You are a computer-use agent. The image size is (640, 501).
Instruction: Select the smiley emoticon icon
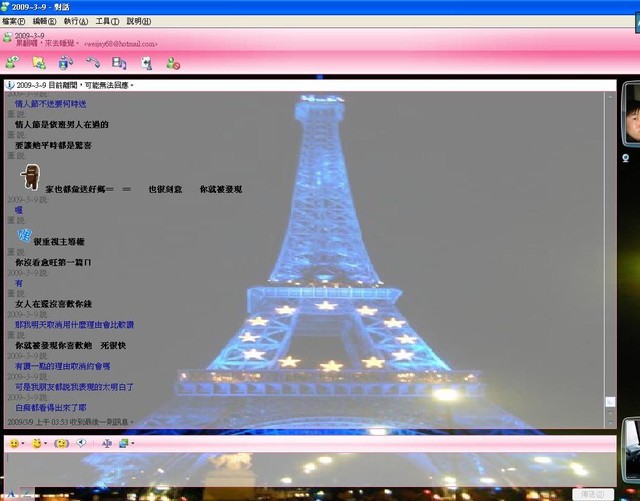click(x=14, y=443)
